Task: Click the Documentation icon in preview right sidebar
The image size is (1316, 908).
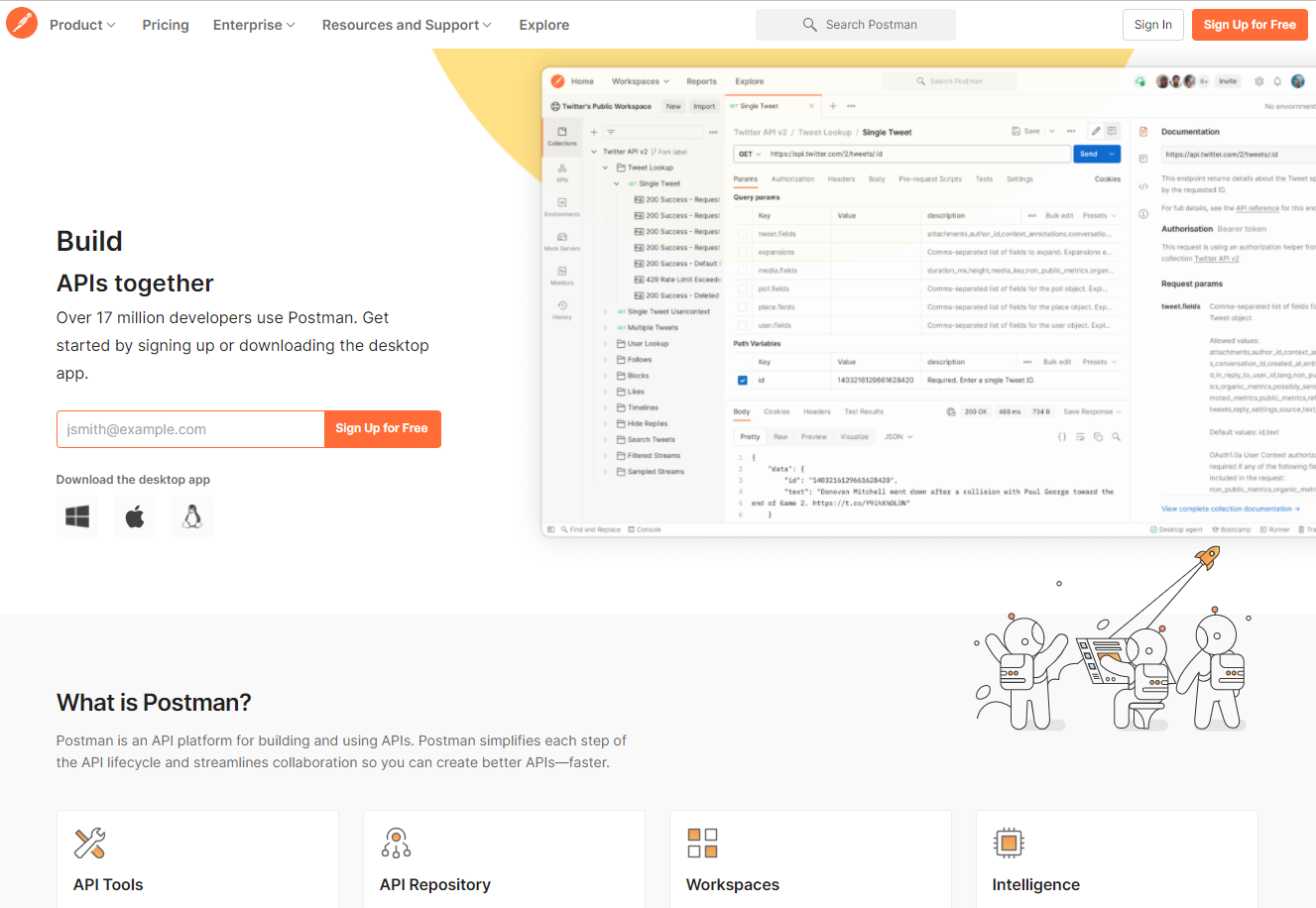Action: tap(1143, 132)
